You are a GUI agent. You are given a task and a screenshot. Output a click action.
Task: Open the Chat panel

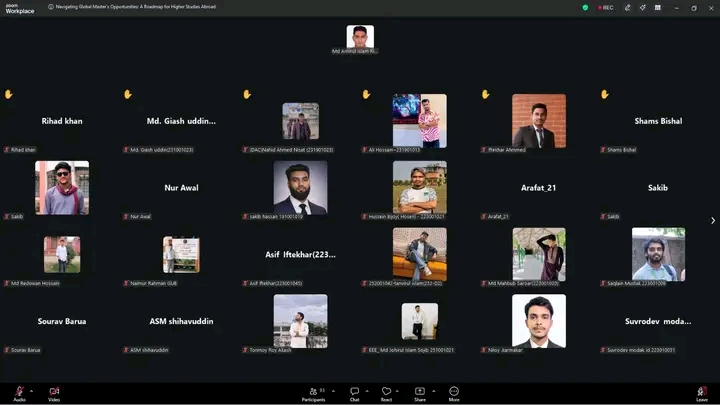[354, 391]
